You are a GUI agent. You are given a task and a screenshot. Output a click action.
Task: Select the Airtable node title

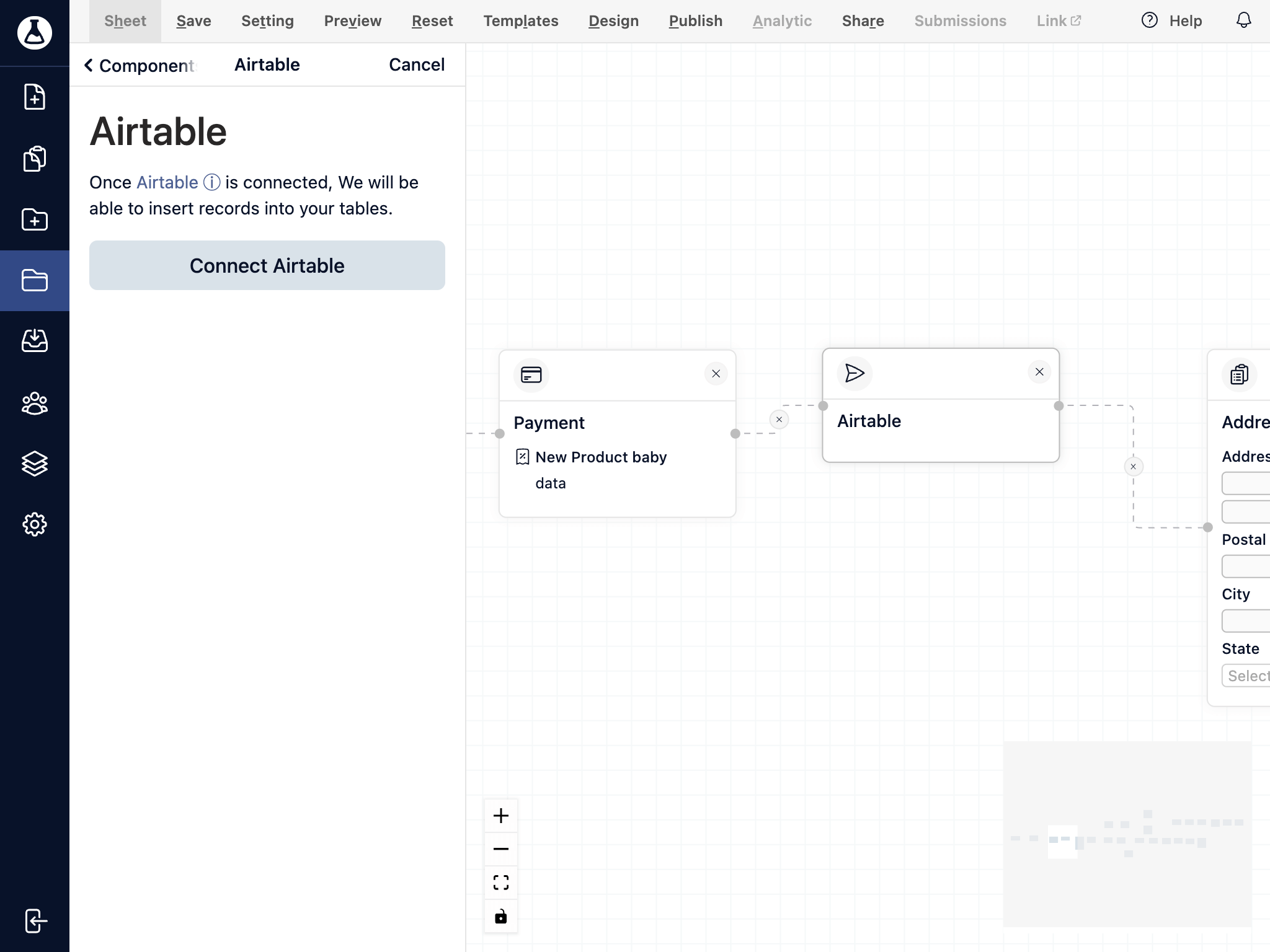coord(869,421)
